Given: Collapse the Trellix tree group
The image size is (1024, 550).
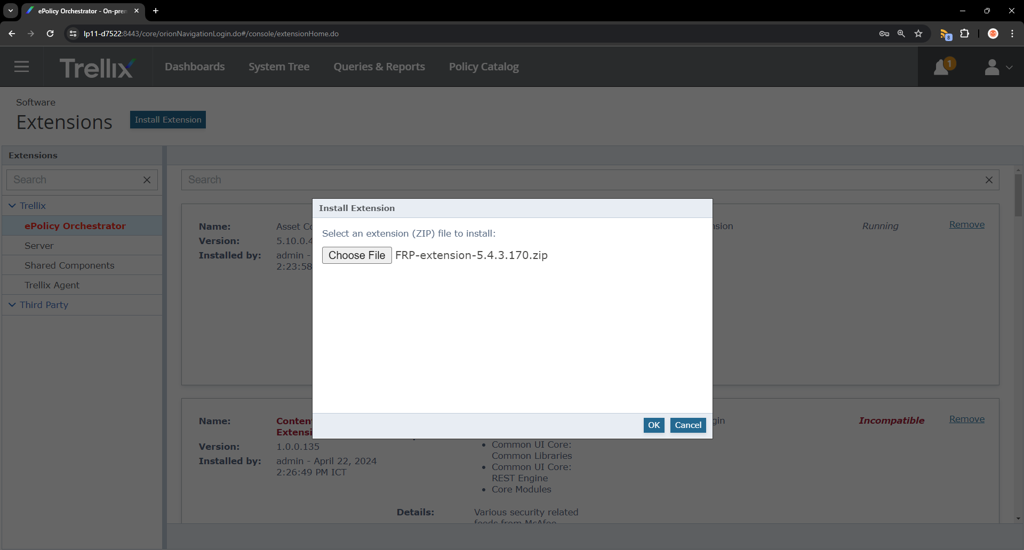Looking at the screenshot, I should [x=12, y=206].
